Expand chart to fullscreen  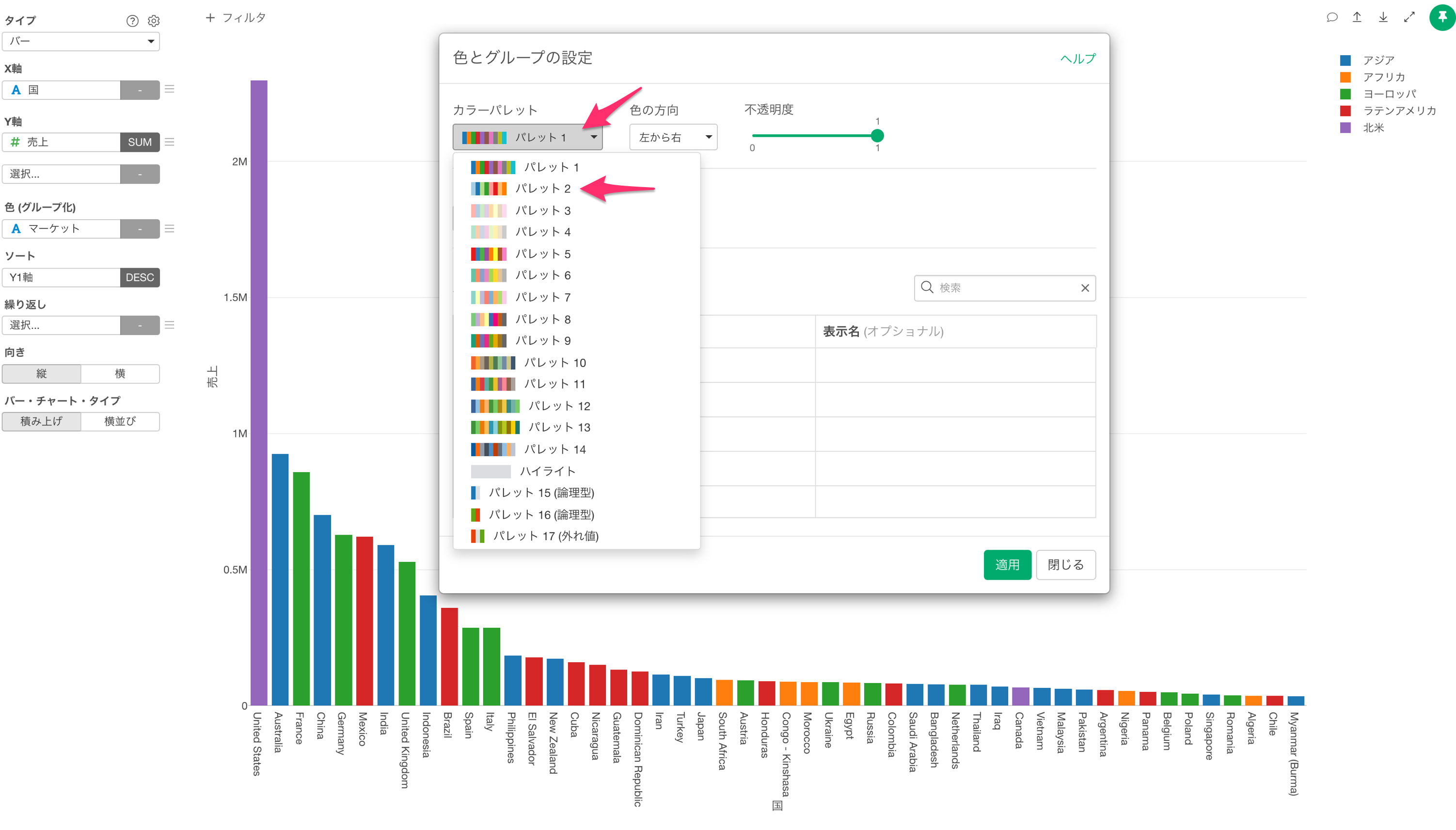(1409, 17)
